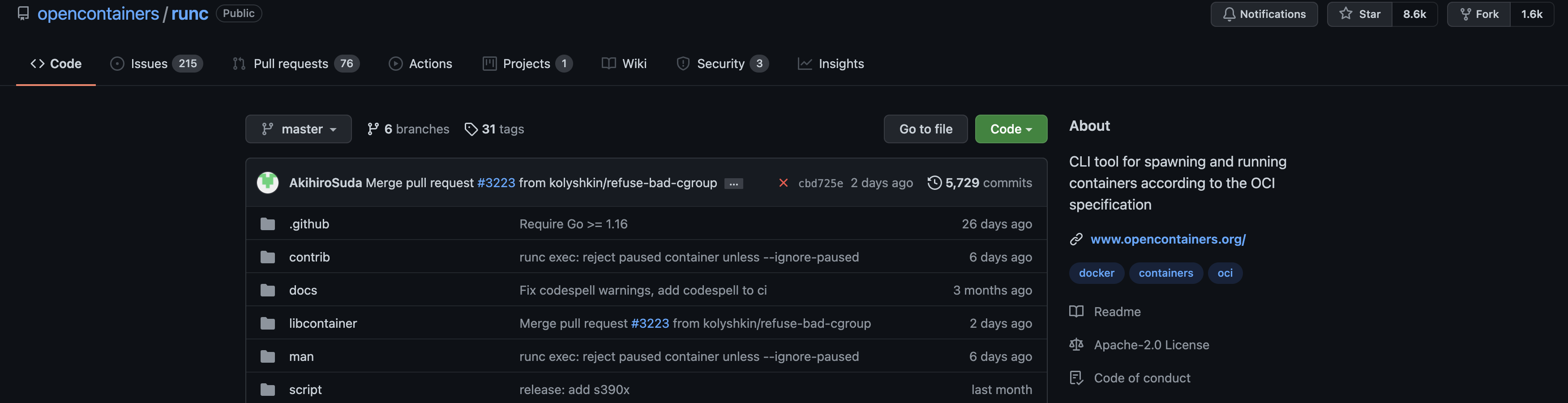This screenshot has width=1568, height=403.
Task: Open the Wiki tab
Action: coord(624,63)
